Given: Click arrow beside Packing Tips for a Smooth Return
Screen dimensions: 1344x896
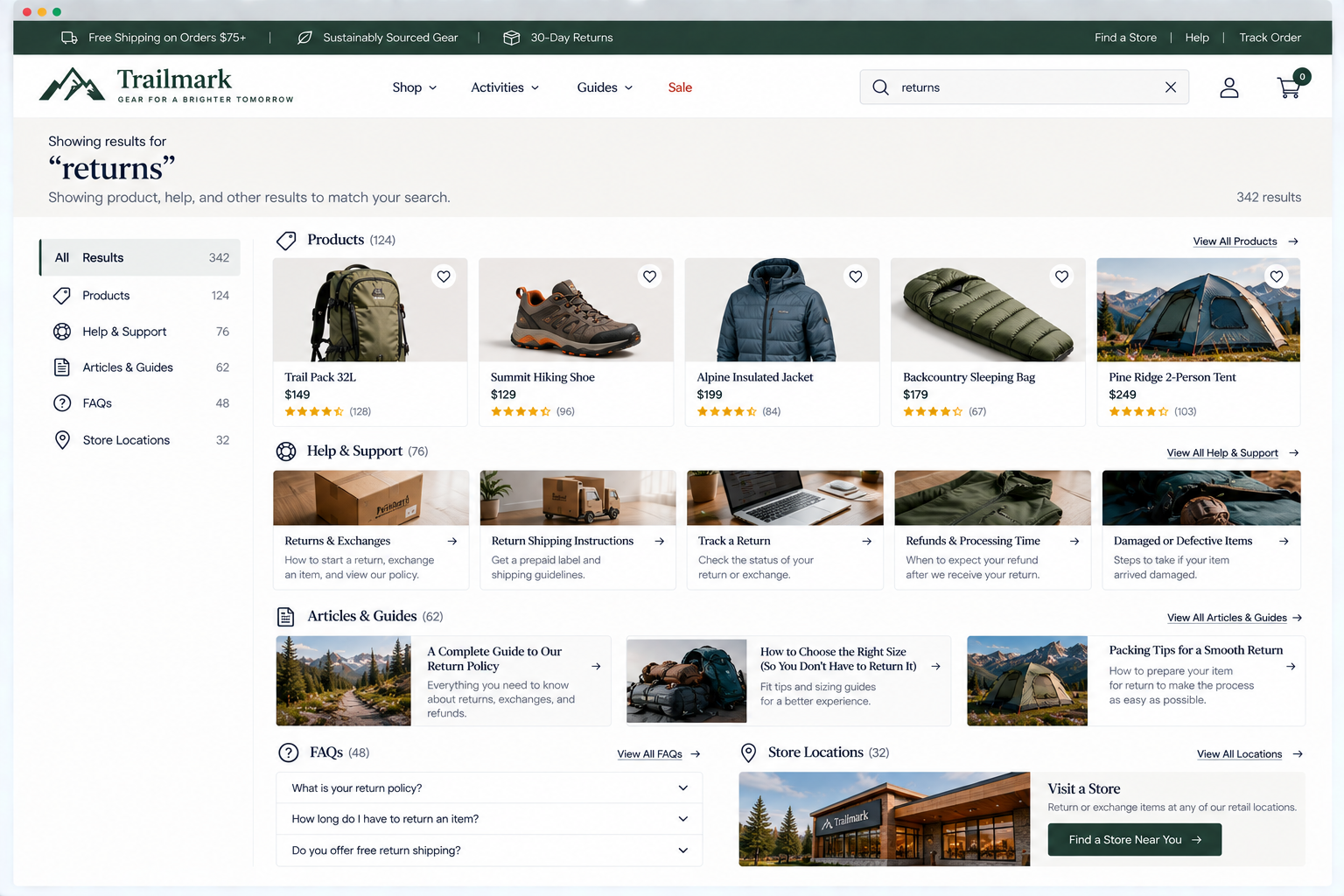Looking at the screenshot, I should tap(1291, 667).
